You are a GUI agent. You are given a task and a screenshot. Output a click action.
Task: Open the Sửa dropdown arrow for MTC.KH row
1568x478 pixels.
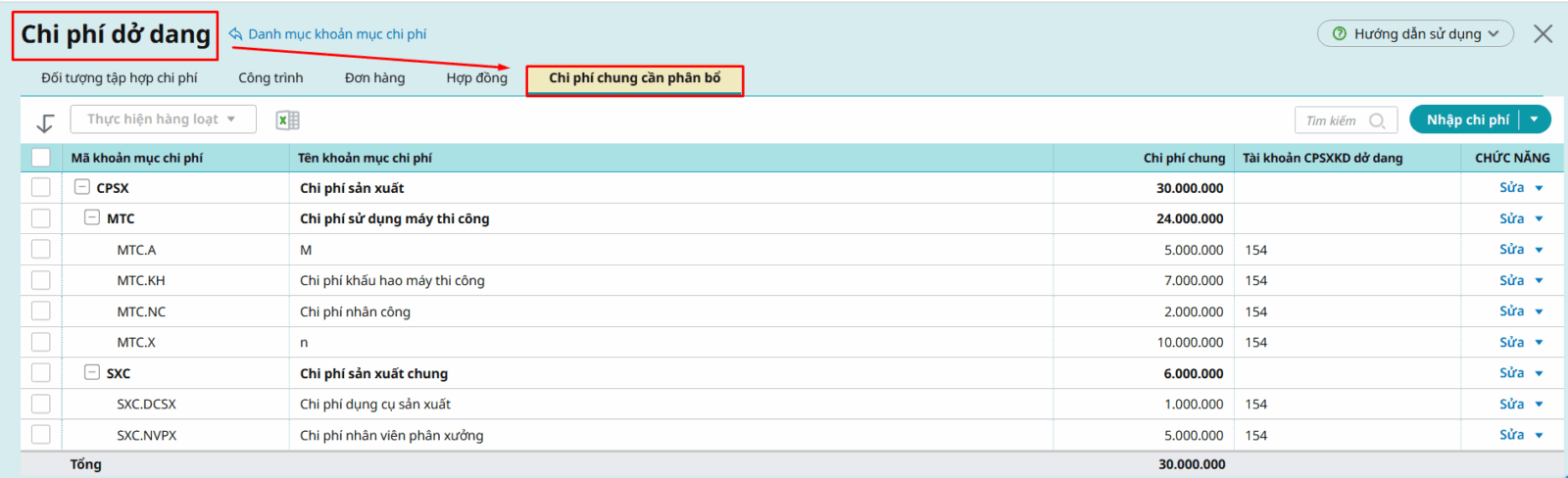(x=1540, y=281)
